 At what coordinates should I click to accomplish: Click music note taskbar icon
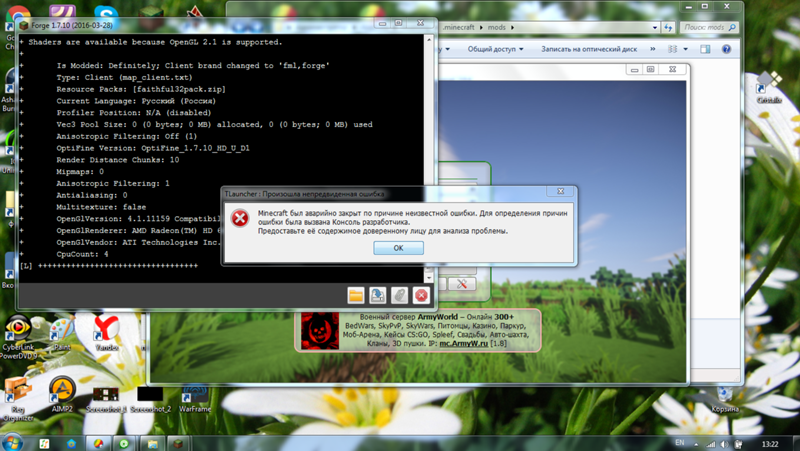(x=44, y=443)
